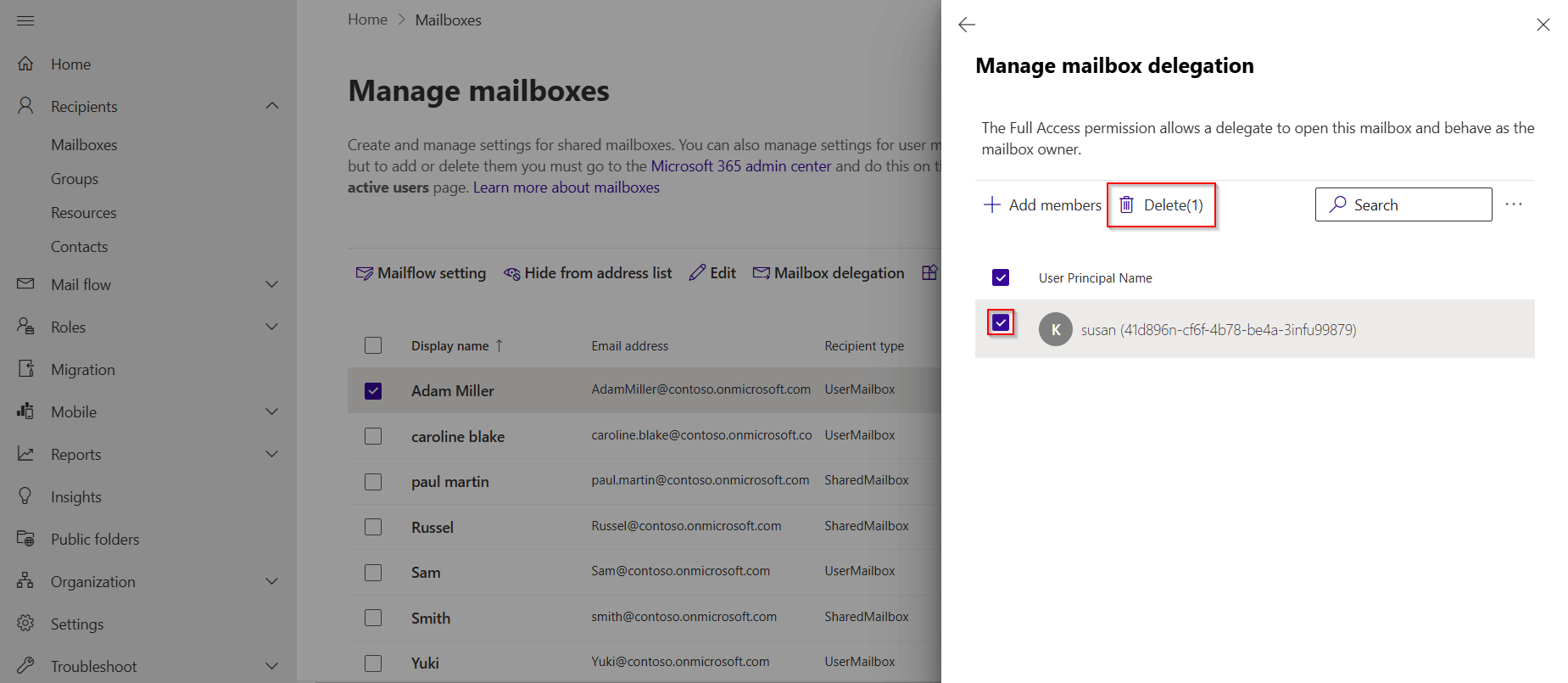
Task: Click the K avatar for susan
Action: pos(1056,329)
